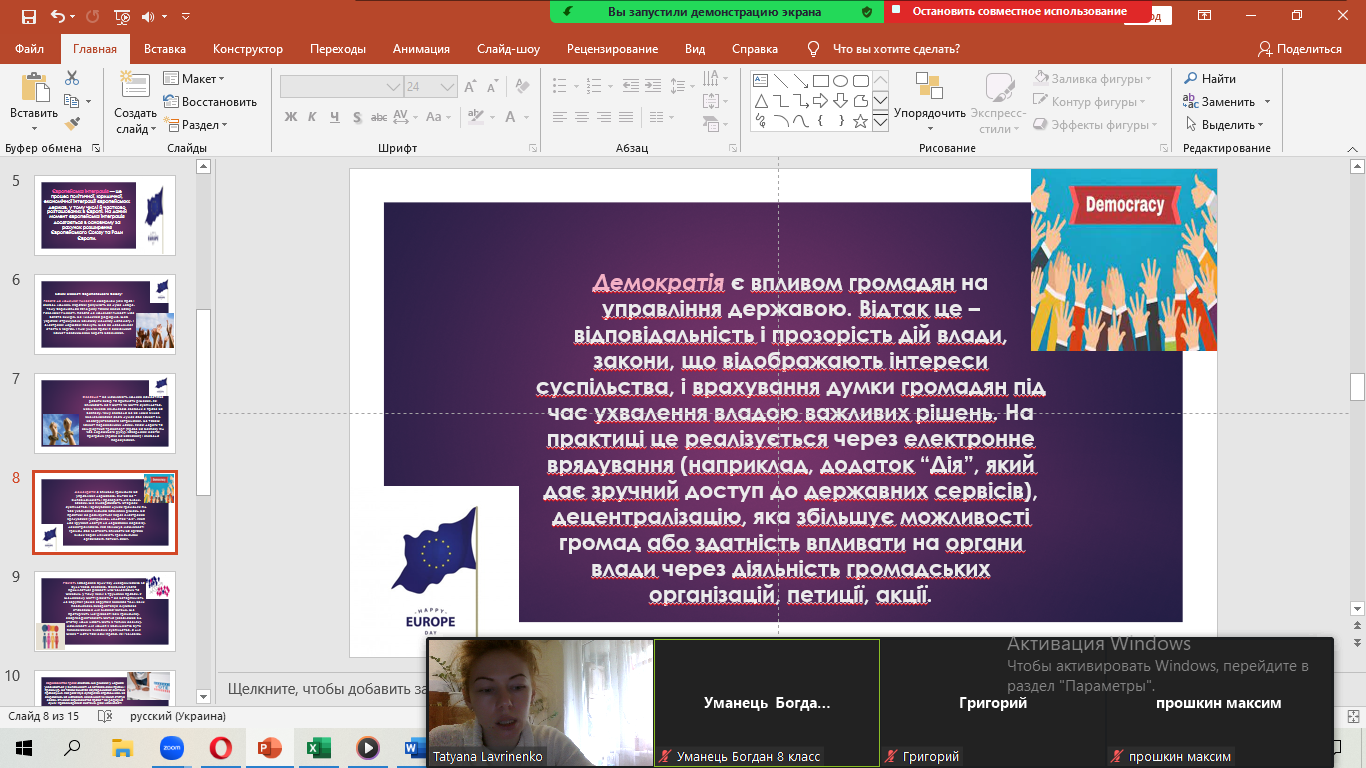
Task: Click the language indicator русский (Украина)
Action: coord(178,716)
